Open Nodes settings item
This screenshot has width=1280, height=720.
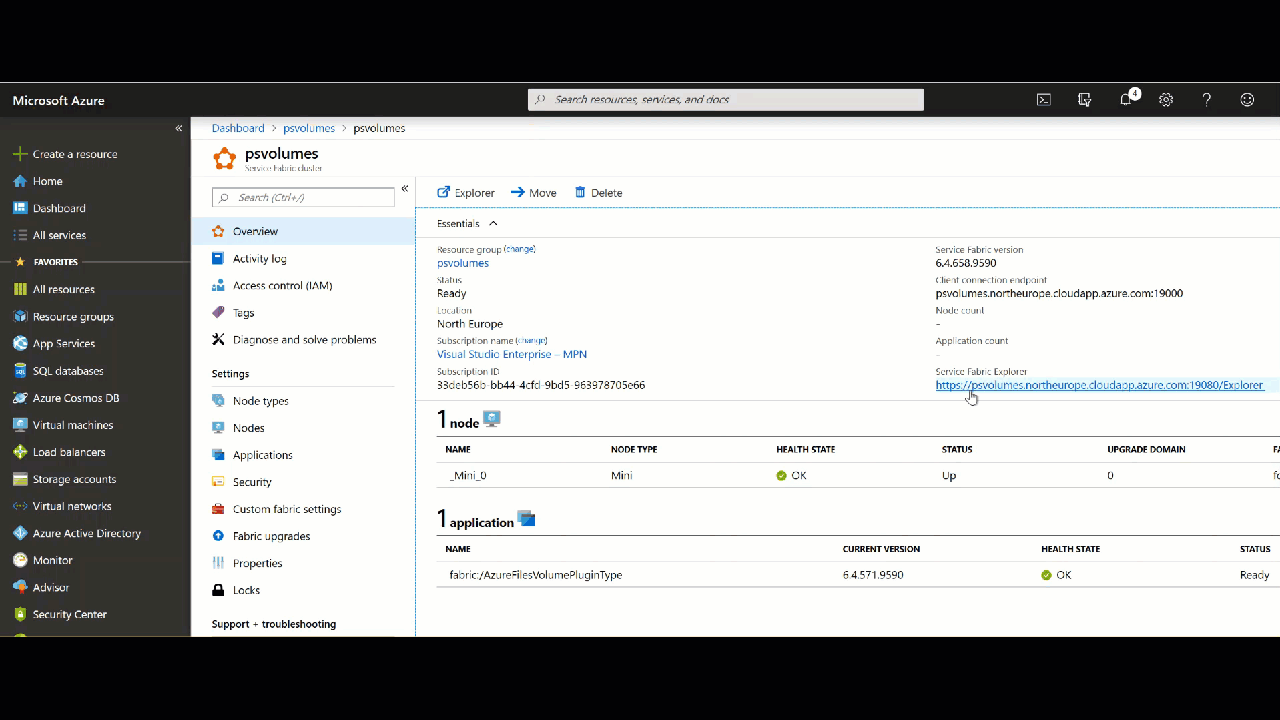coord(303,427)
